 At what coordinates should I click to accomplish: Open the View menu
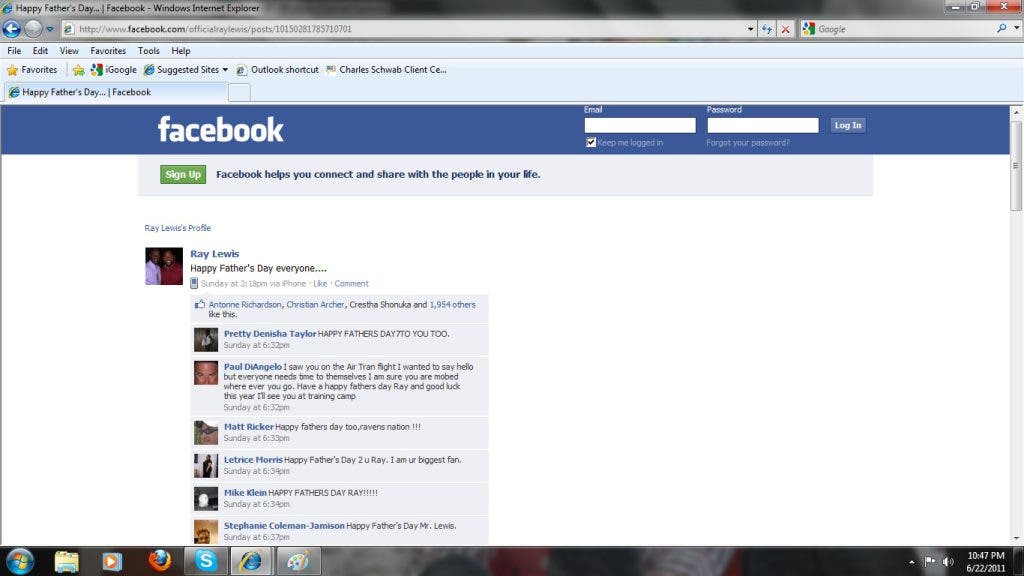tap(69, 50)
